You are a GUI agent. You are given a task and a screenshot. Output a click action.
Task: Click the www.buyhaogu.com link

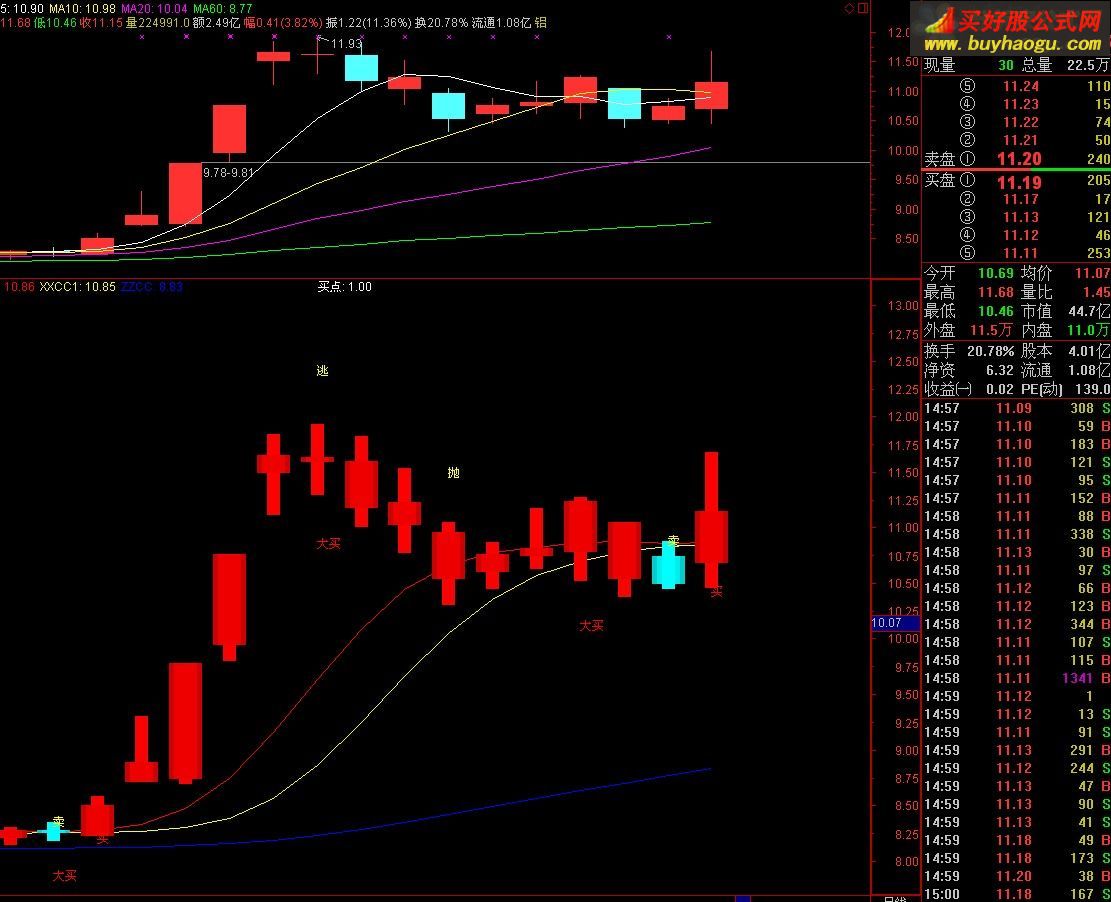point(1011,44)
